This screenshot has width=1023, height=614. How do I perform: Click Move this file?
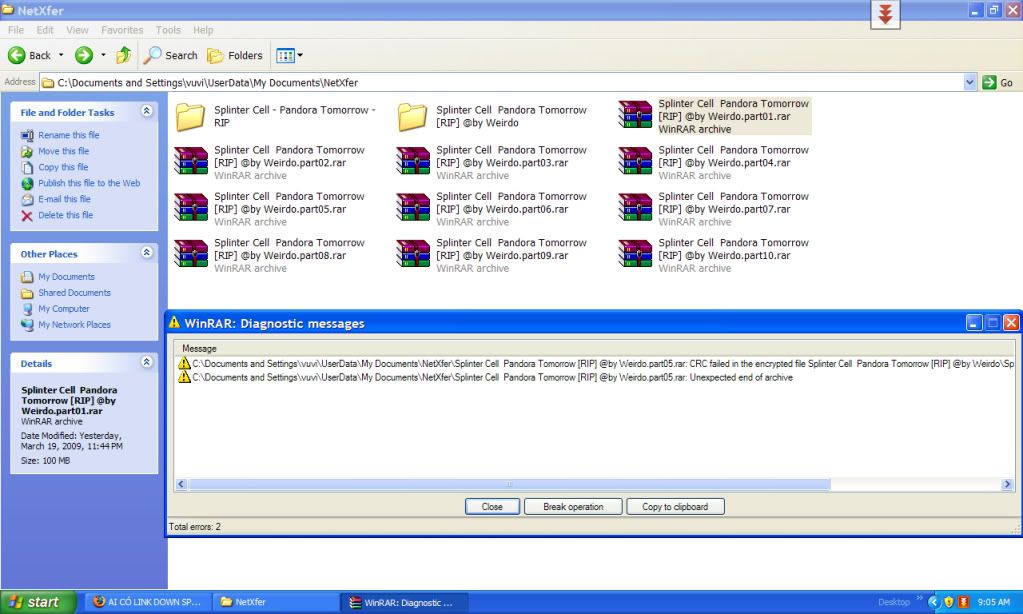coord(63,151)
